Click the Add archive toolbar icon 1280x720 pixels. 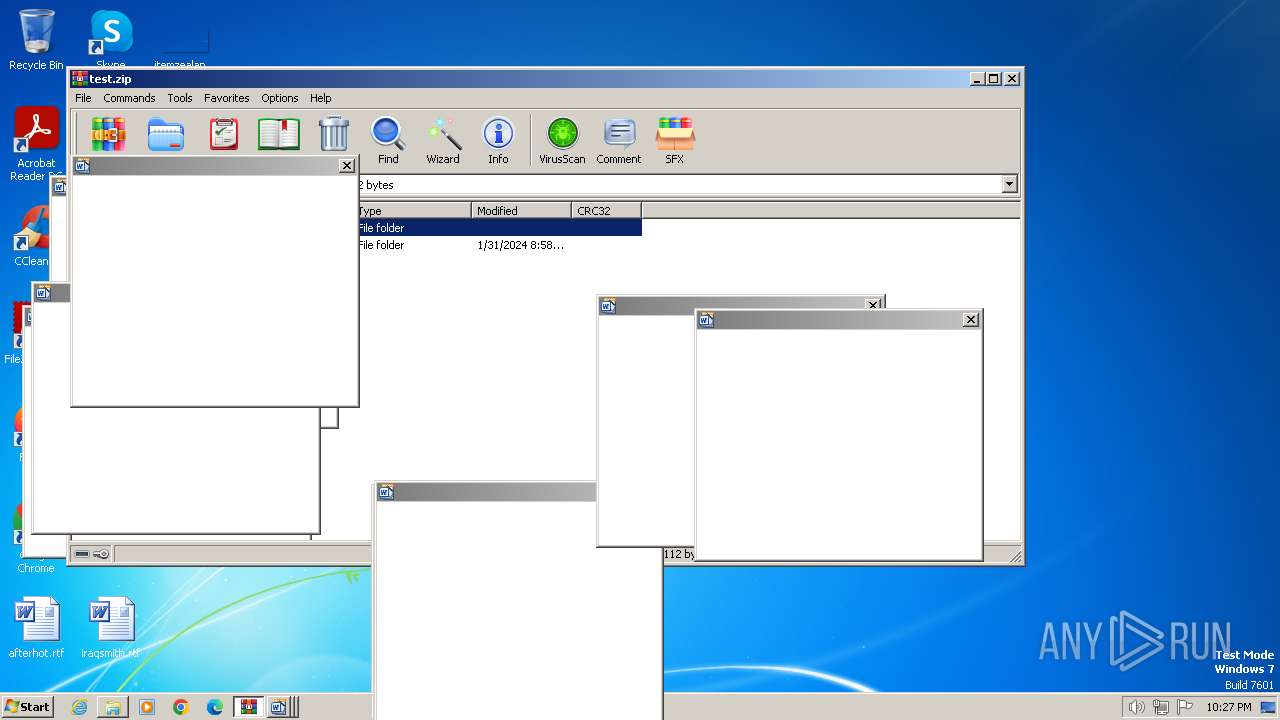pyautogui.click(x=108, y=134)
